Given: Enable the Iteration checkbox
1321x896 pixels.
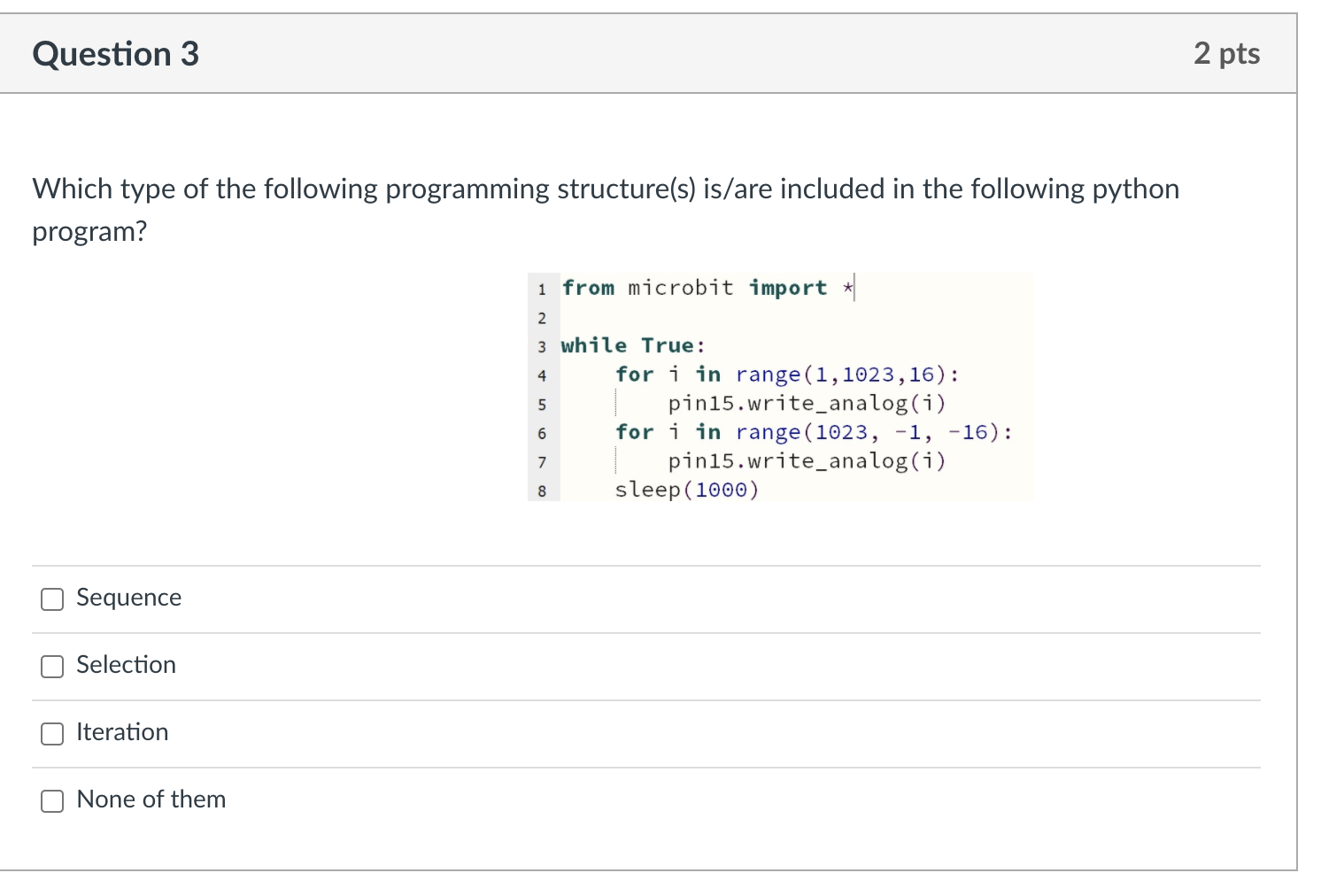Looking at the screenshot, I should click(x=52, y=734).
